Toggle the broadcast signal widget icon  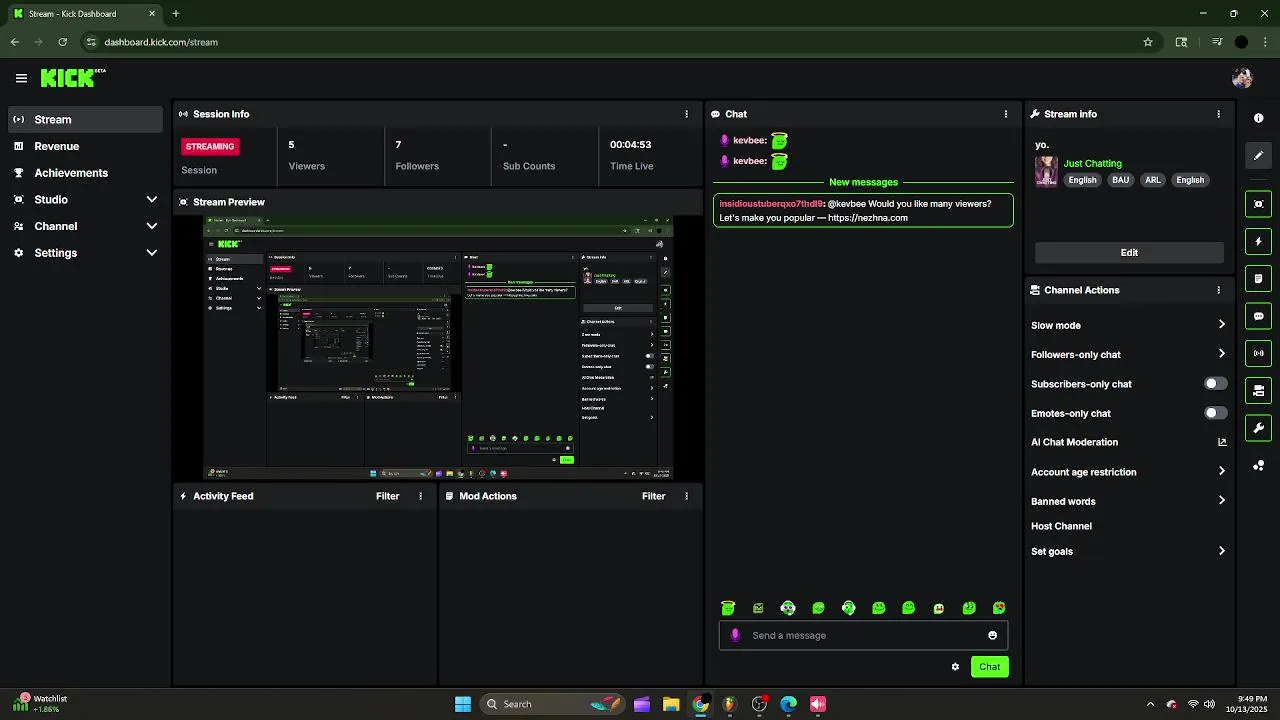click(1258, 353)
